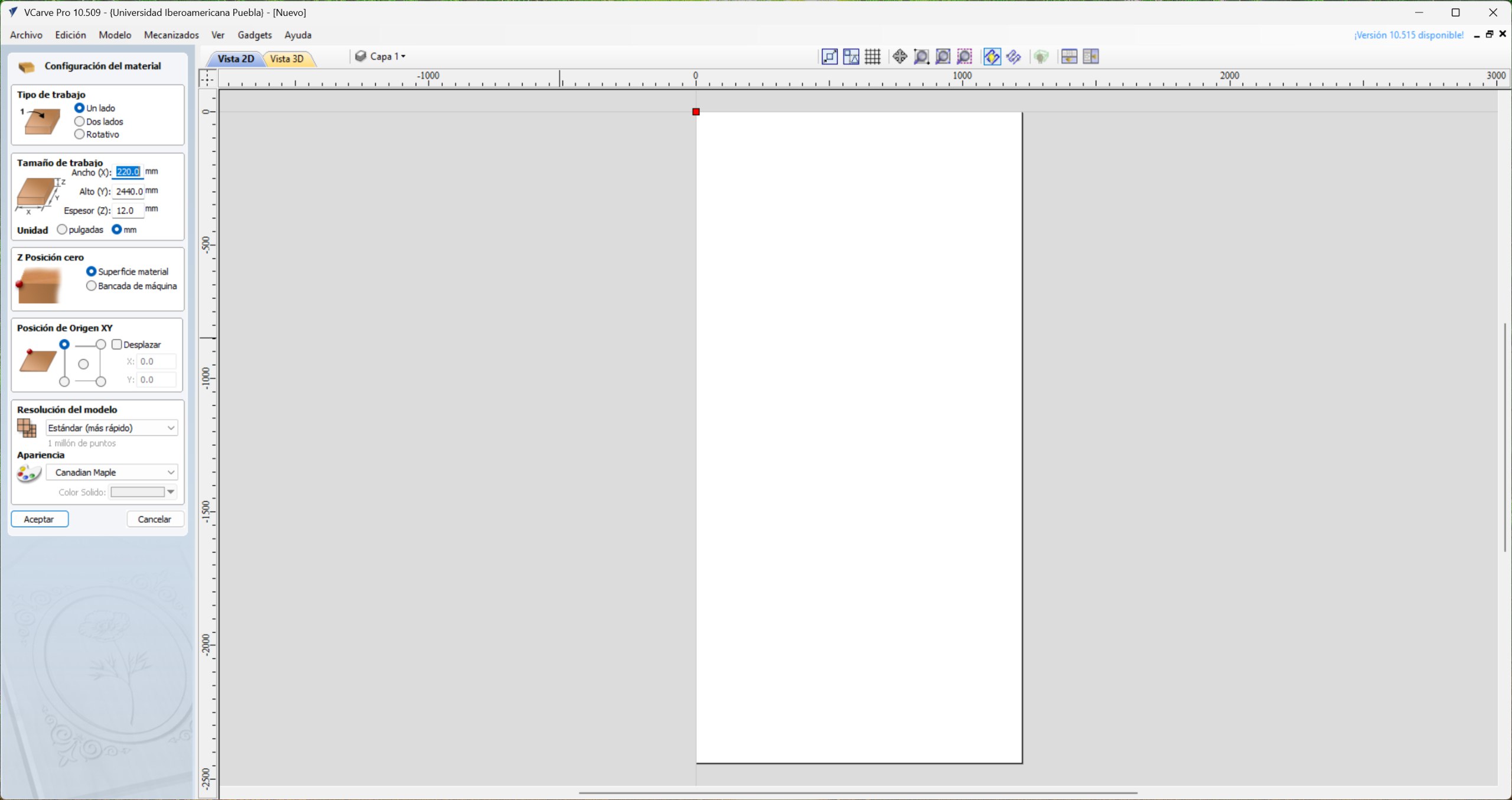Toggle the smart snapping guides icon
This screenshot has width=1512, height=800.
[851, 57]
